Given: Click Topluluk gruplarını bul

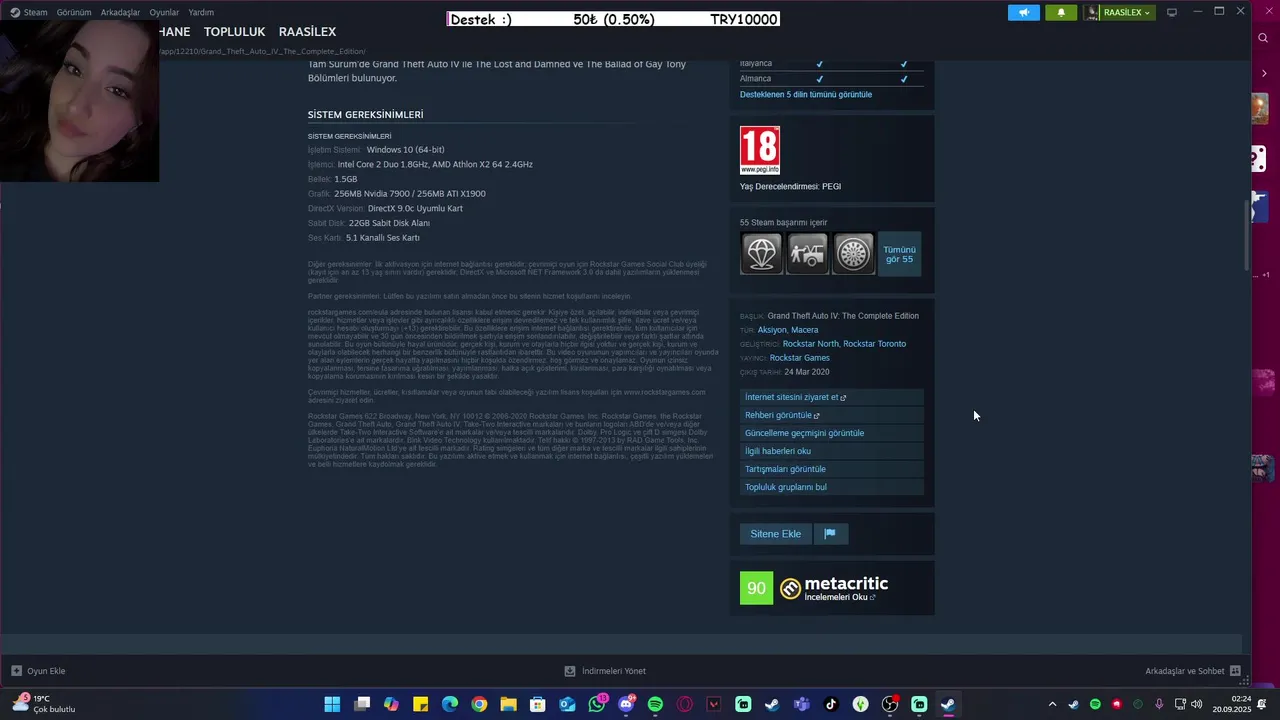Looking at the screenshot, I should [x=831, y=487].
